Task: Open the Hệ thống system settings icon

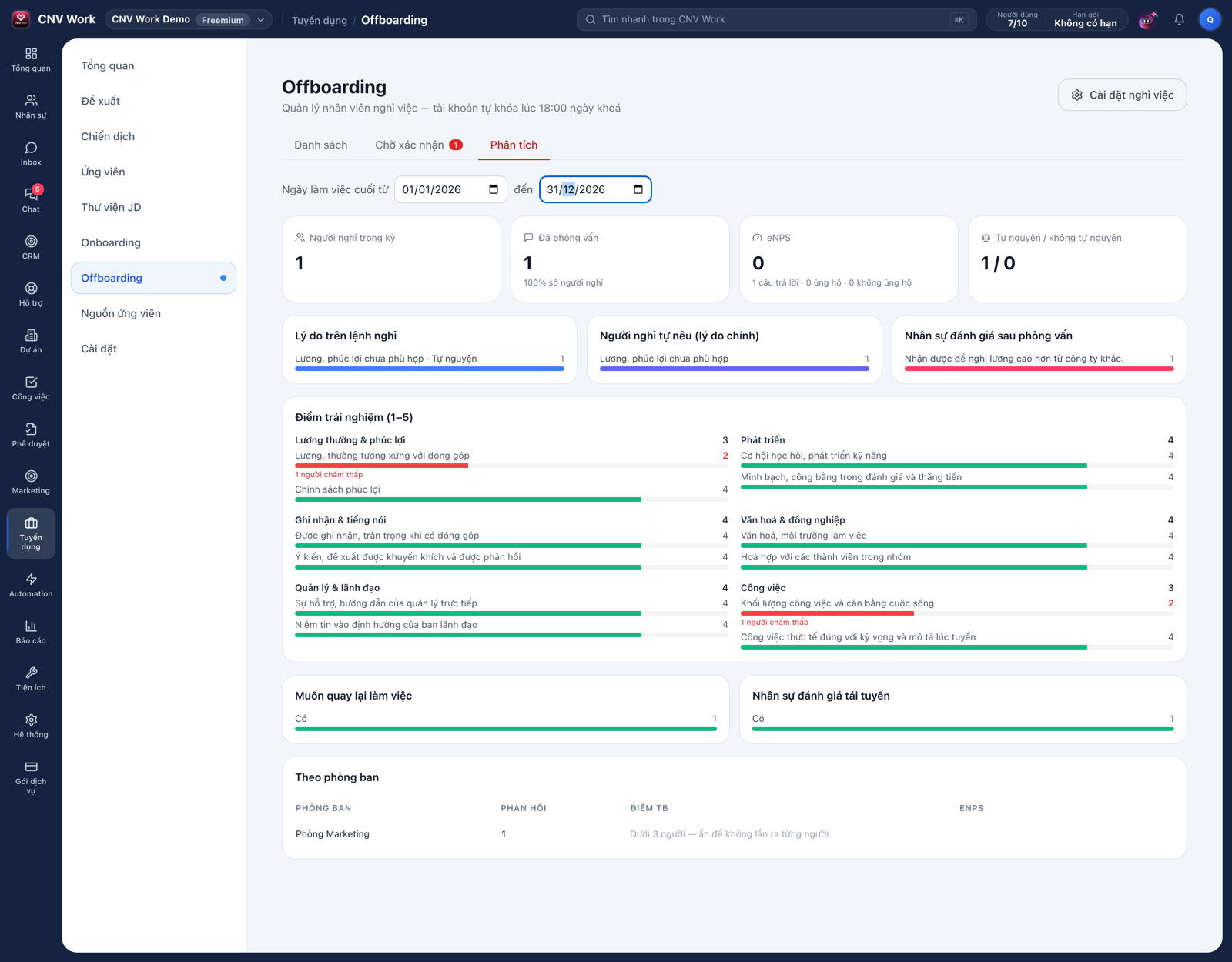Action: click(31, 727)
